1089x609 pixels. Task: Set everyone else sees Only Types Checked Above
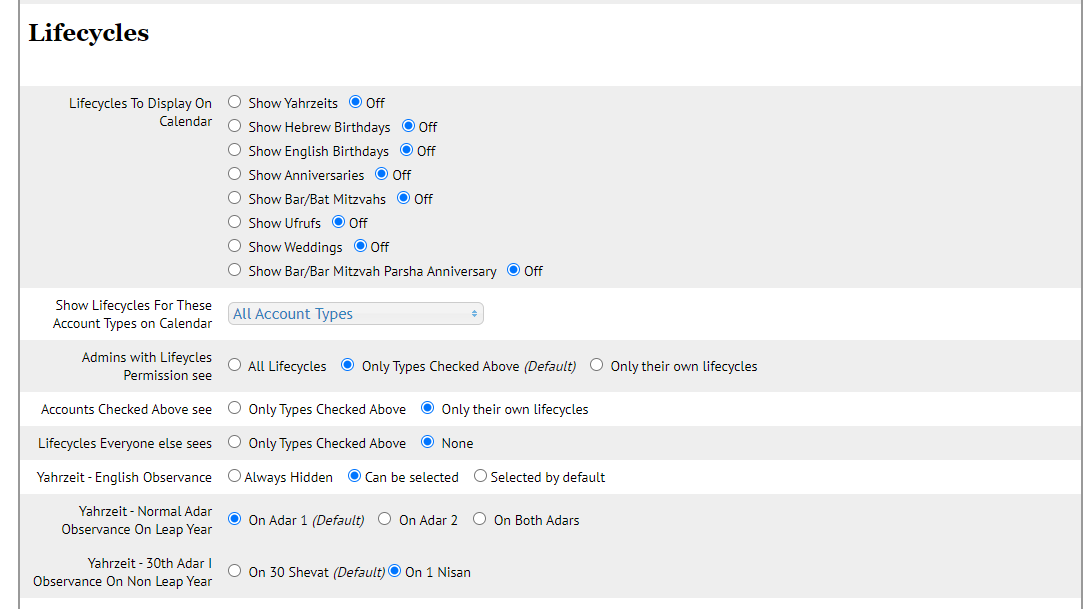coord(235,442)
